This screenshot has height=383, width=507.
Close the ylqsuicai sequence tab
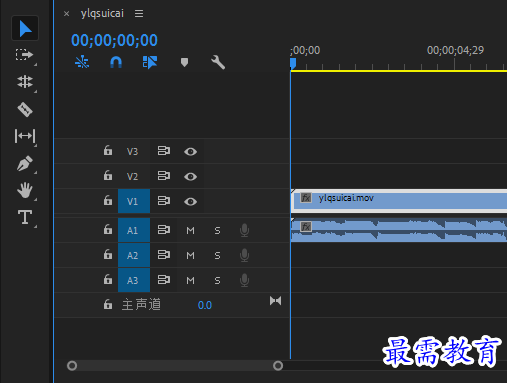pos(67,14)
